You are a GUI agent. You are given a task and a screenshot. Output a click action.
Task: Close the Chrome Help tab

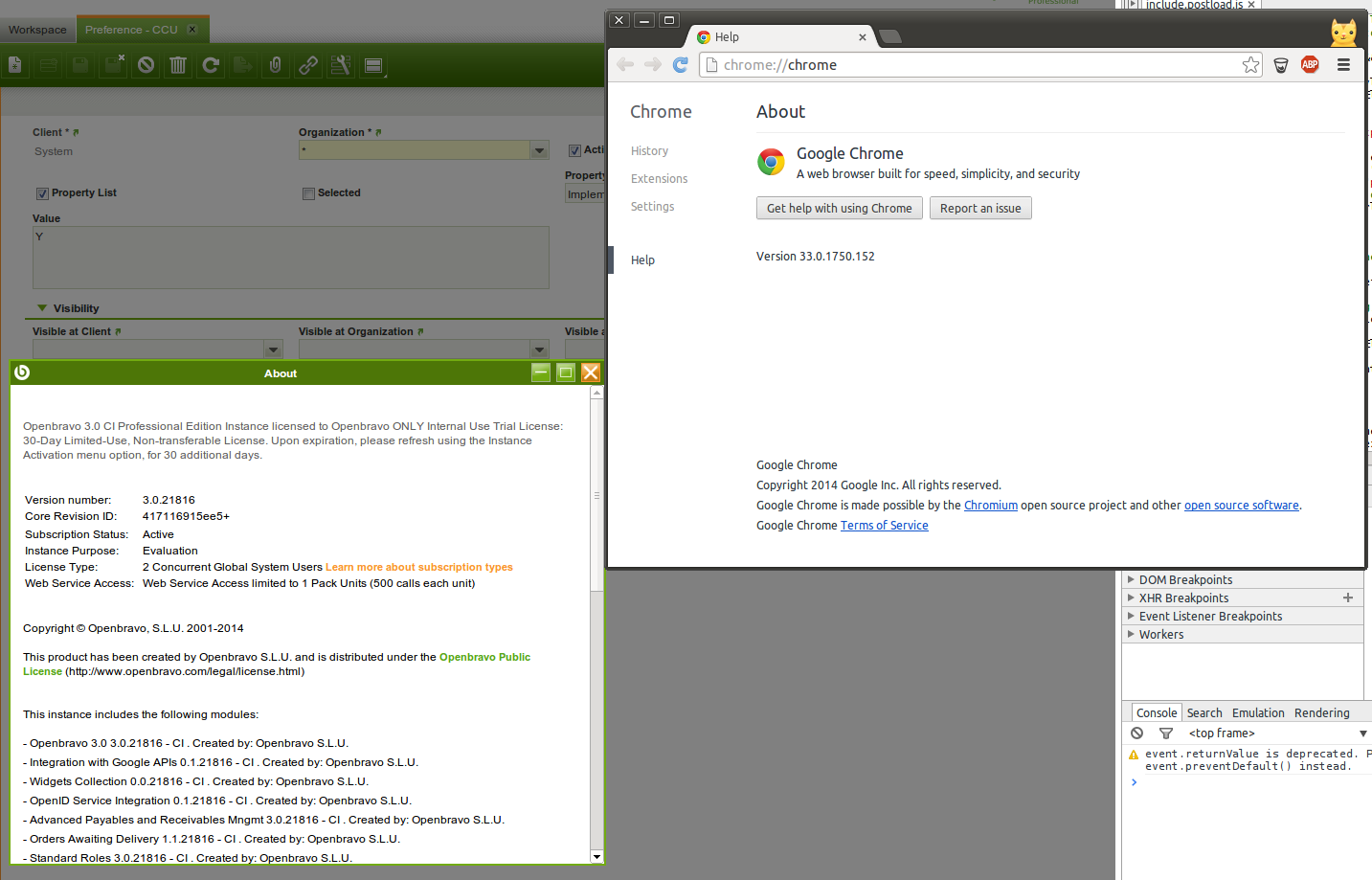point(863,37)
